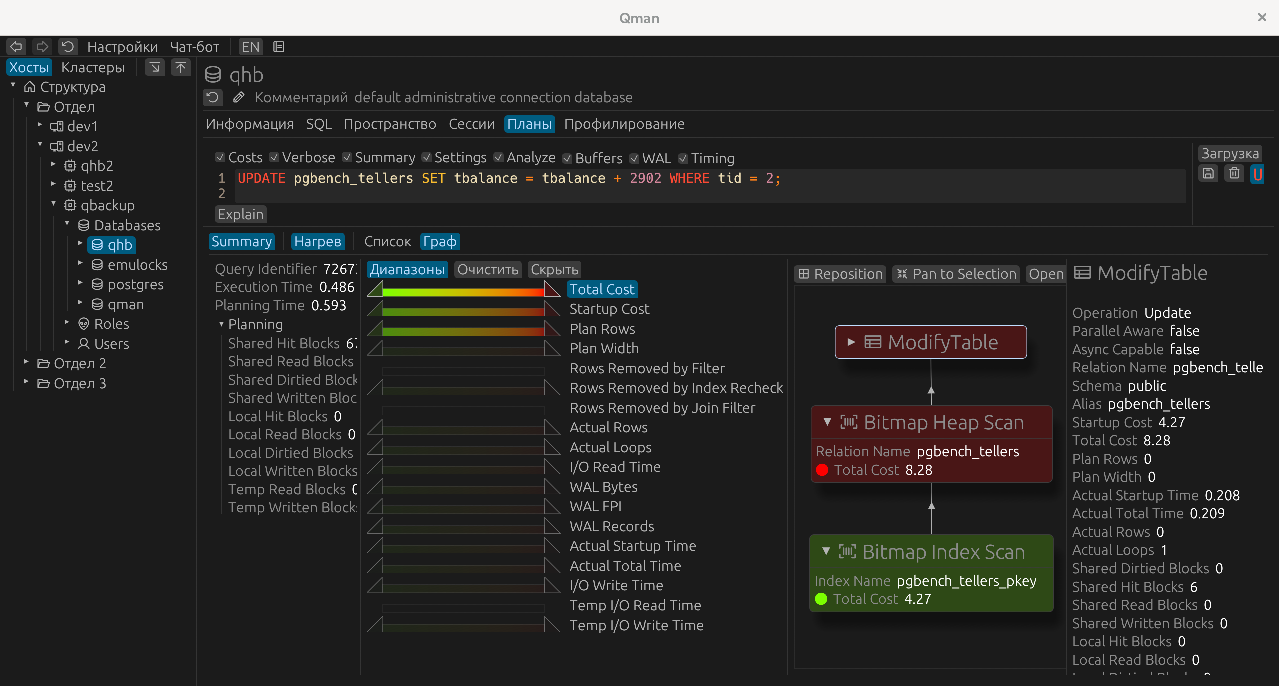Switch to the Кластеры tab
Viewport: 1279px width, 686px height.
pyautogui.click(x=93, y=68)
